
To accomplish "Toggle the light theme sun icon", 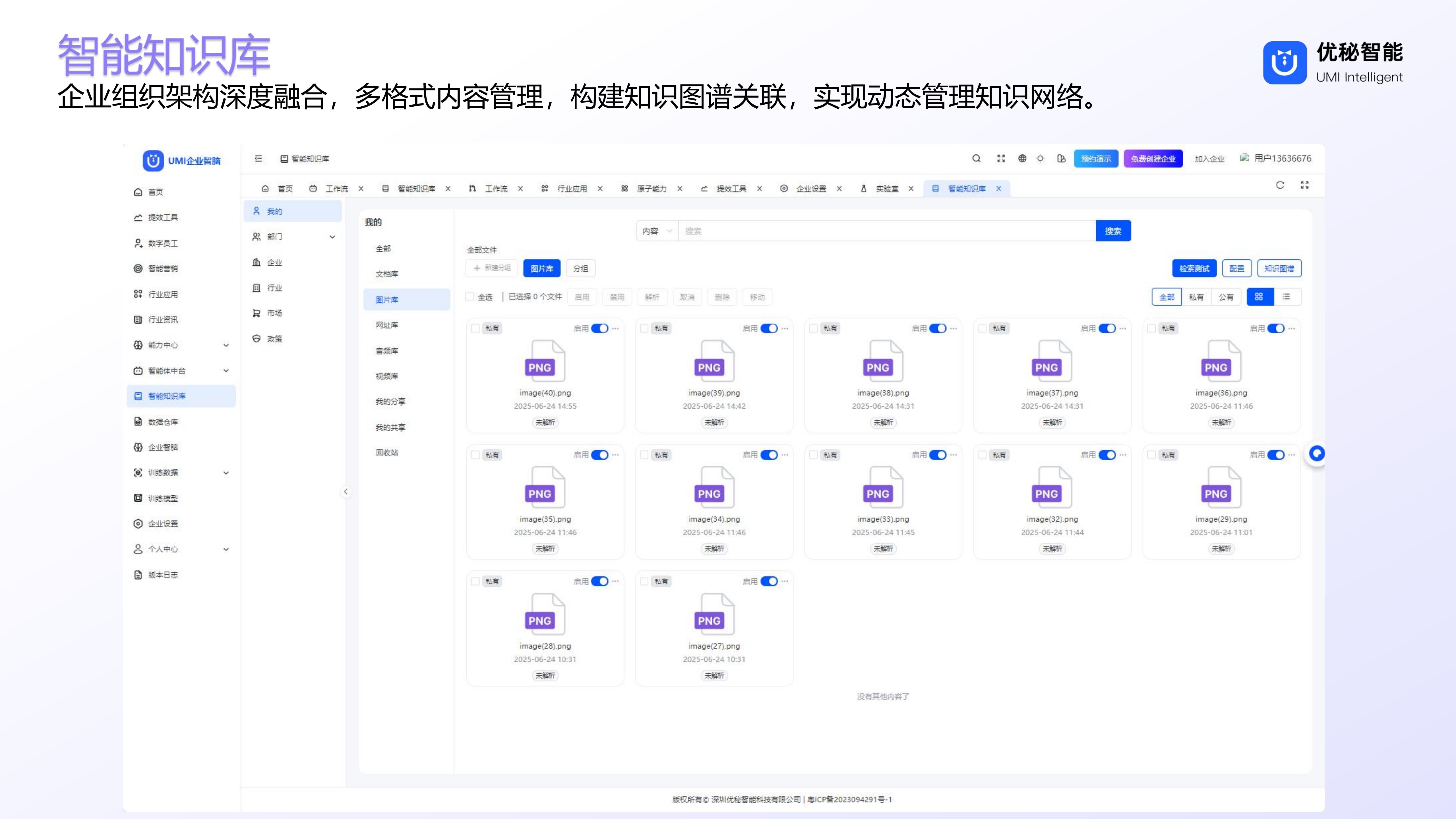I will (1040, 159).
